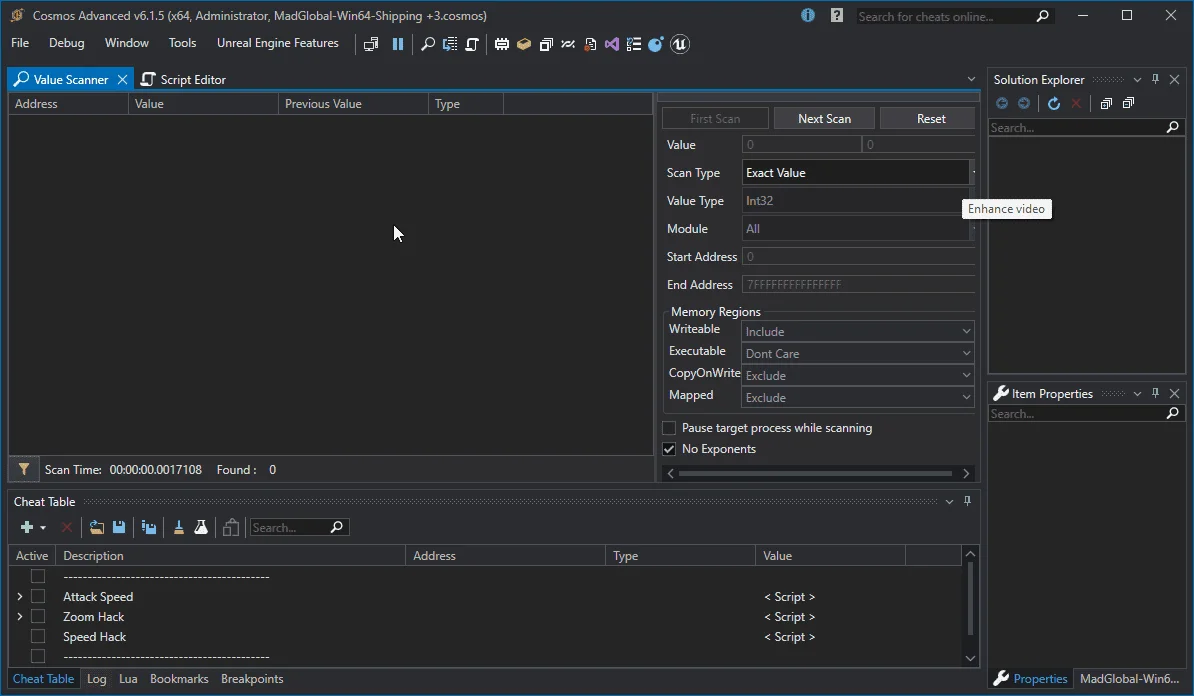Pause the target process with toolbar pause icon
The image size is (1194, 696).
pos(397,44)
